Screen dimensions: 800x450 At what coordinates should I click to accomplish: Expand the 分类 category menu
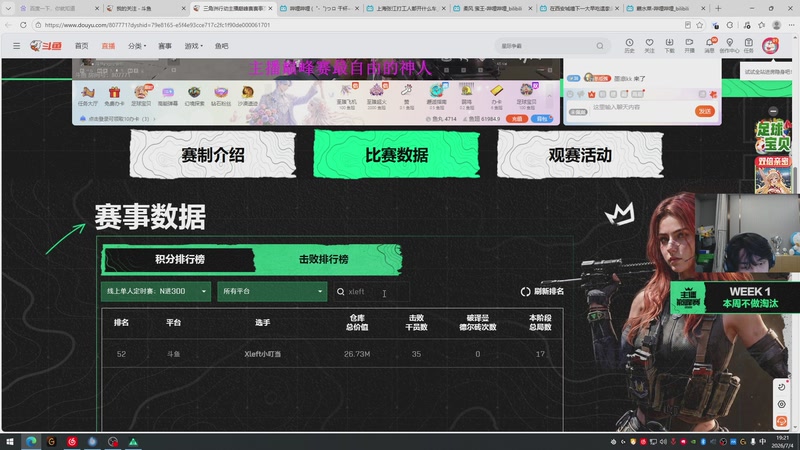tap(137, 46)
